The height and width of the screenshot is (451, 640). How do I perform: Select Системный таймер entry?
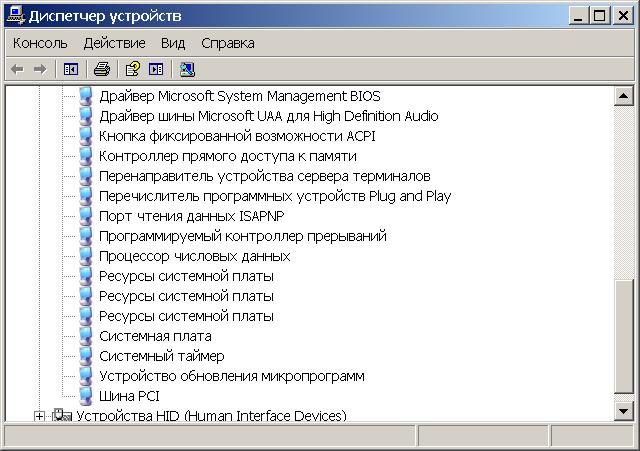(162, 356)
